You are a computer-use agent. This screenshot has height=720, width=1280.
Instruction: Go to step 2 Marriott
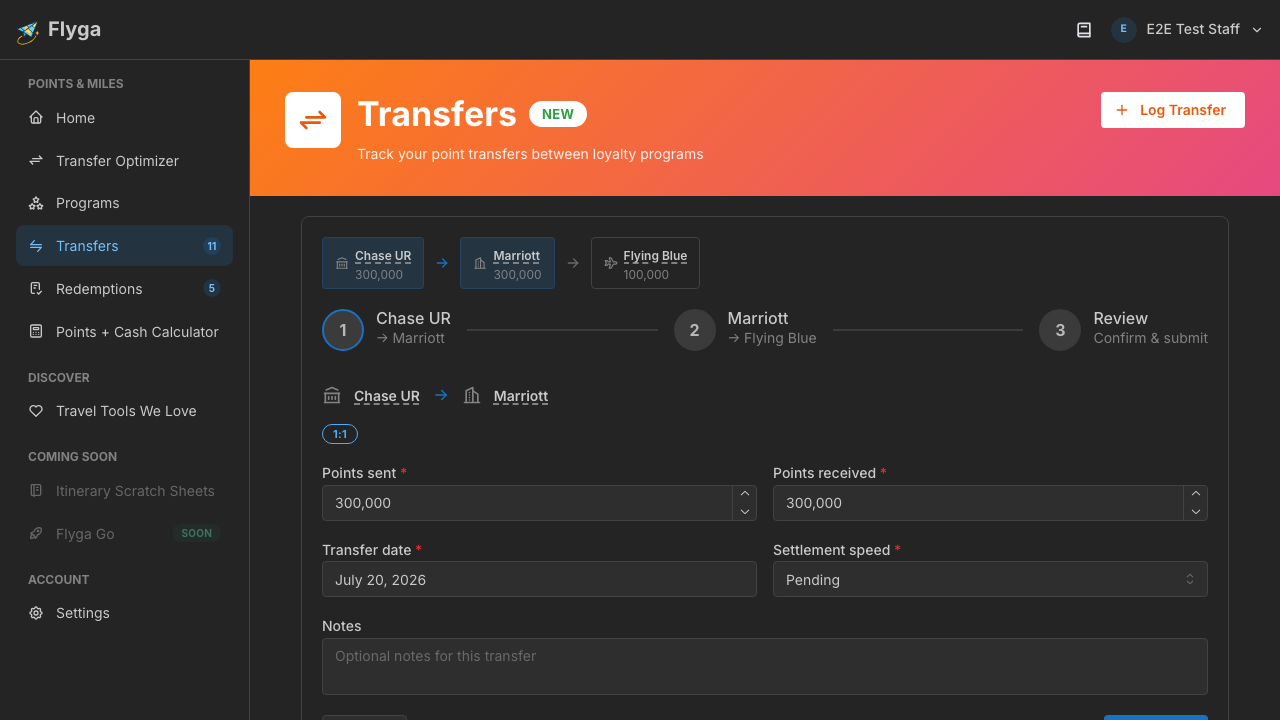click(746, 329)
